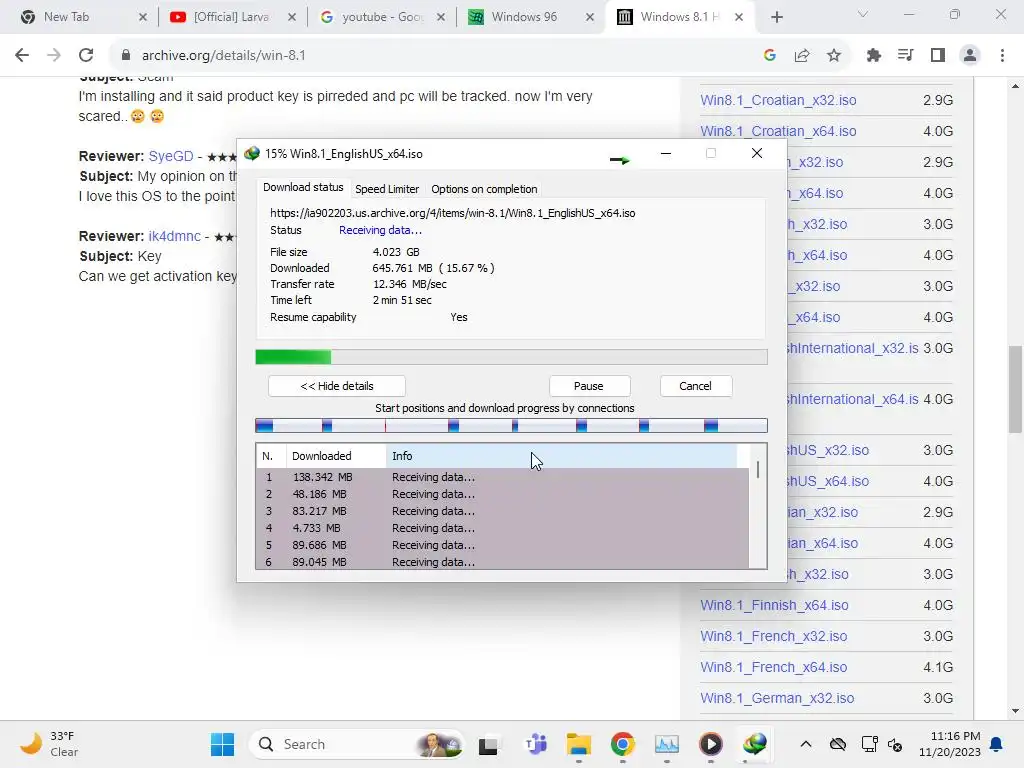Viewport: 1024px width, 768px height.
Task: Click the Info column header
Action: click(562, 456)
